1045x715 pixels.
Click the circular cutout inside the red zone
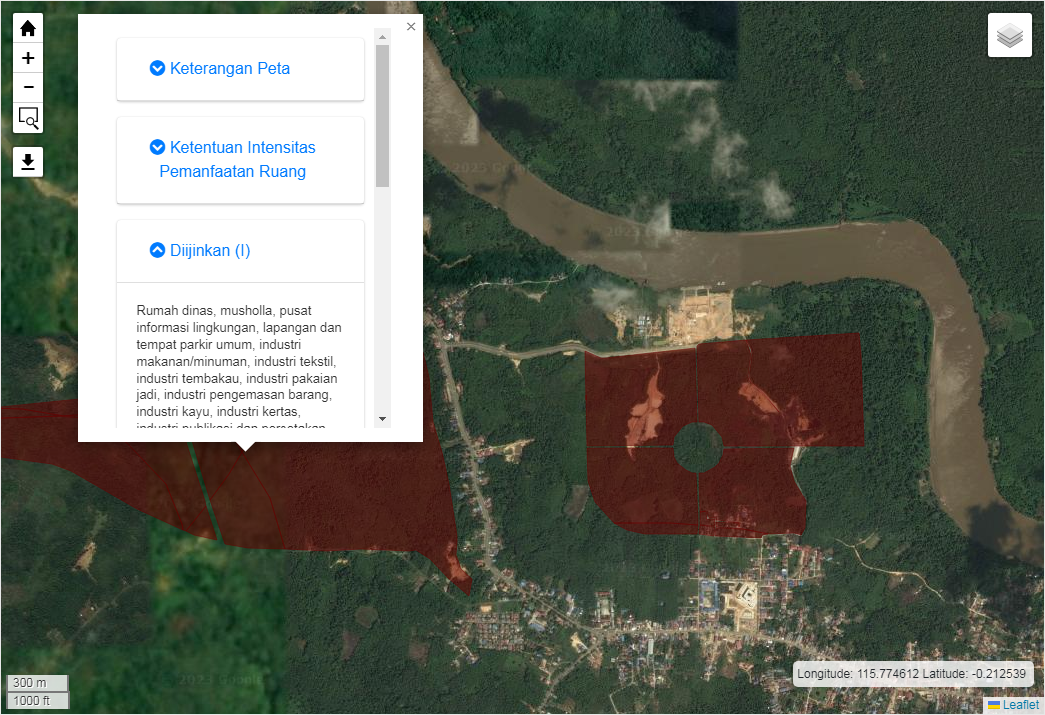click(698, 447)
